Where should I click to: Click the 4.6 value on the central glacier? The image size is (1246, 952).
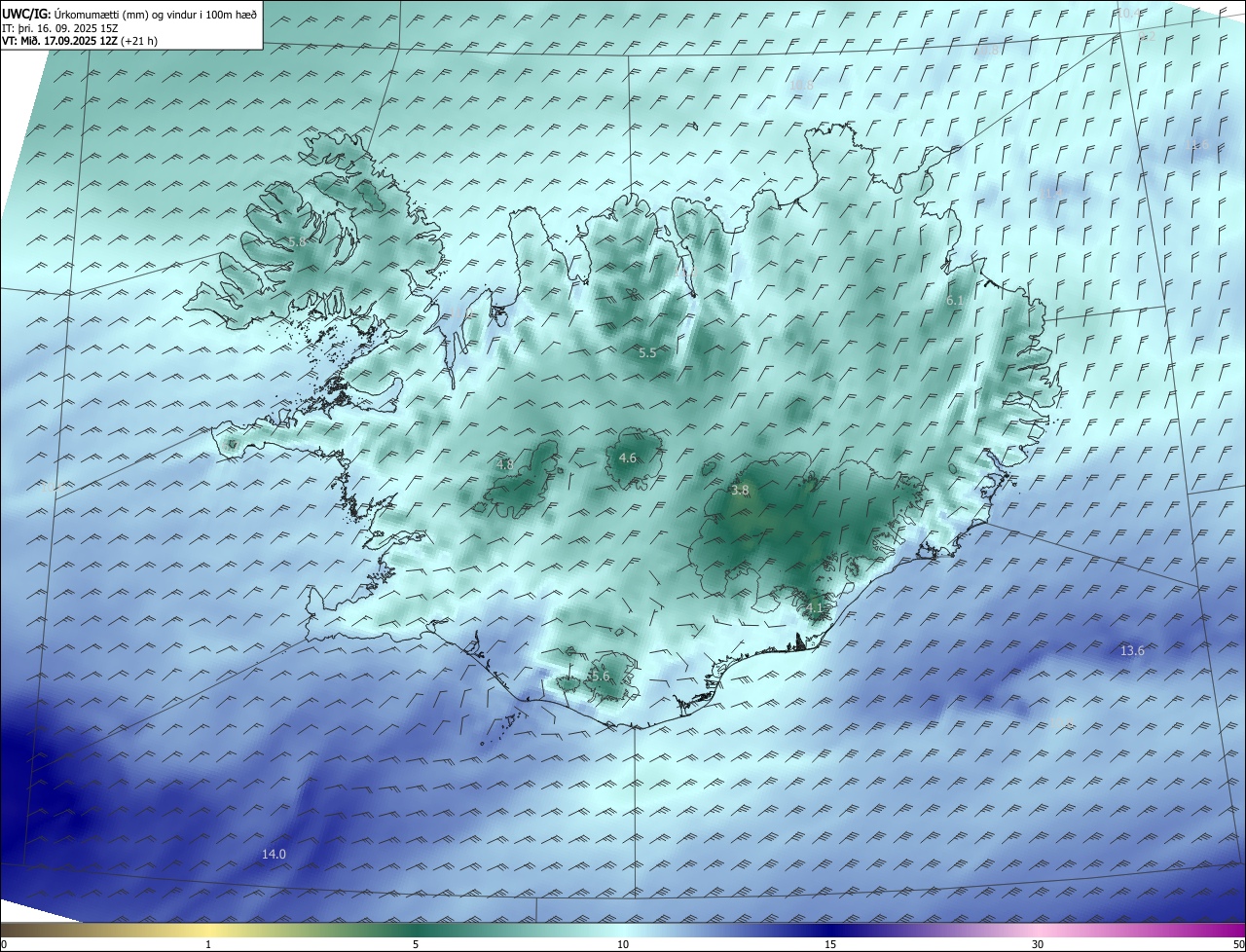pos(628,458)
